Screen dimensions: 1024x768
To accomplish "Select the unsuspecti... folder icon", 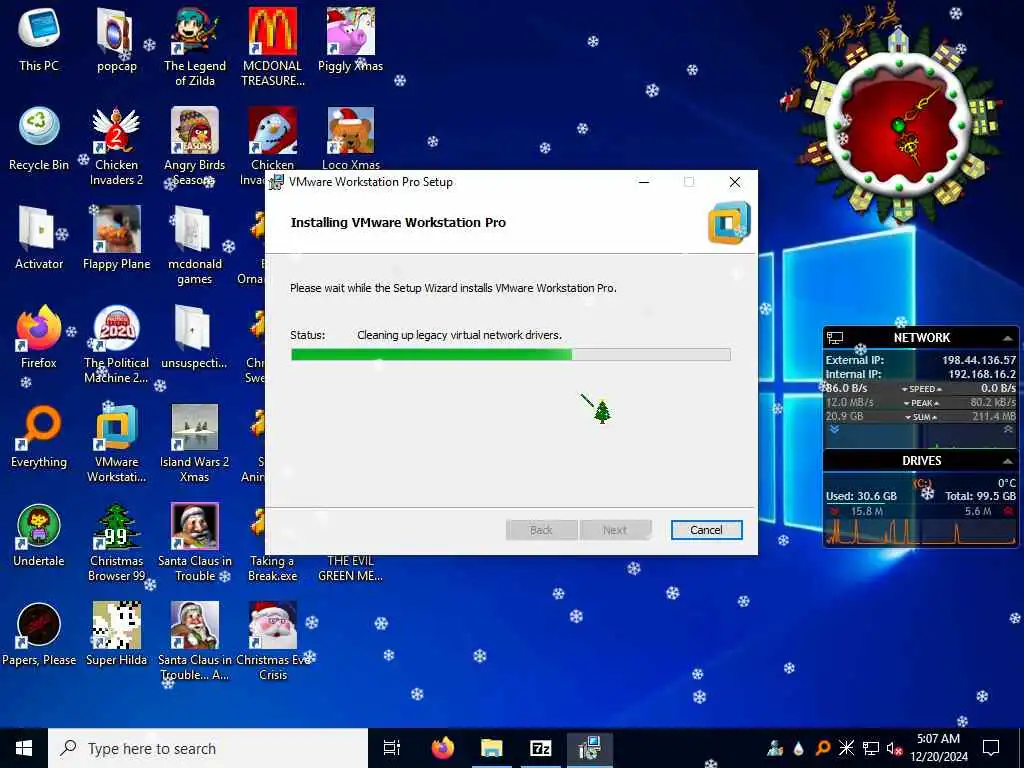I will tap(195, 337).
